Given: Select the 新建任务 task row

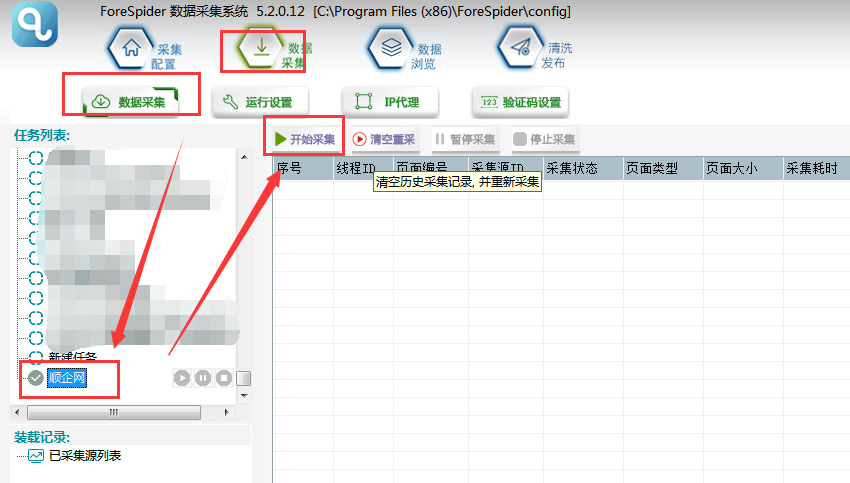Looking at the screenshot, I should point(73,357).
